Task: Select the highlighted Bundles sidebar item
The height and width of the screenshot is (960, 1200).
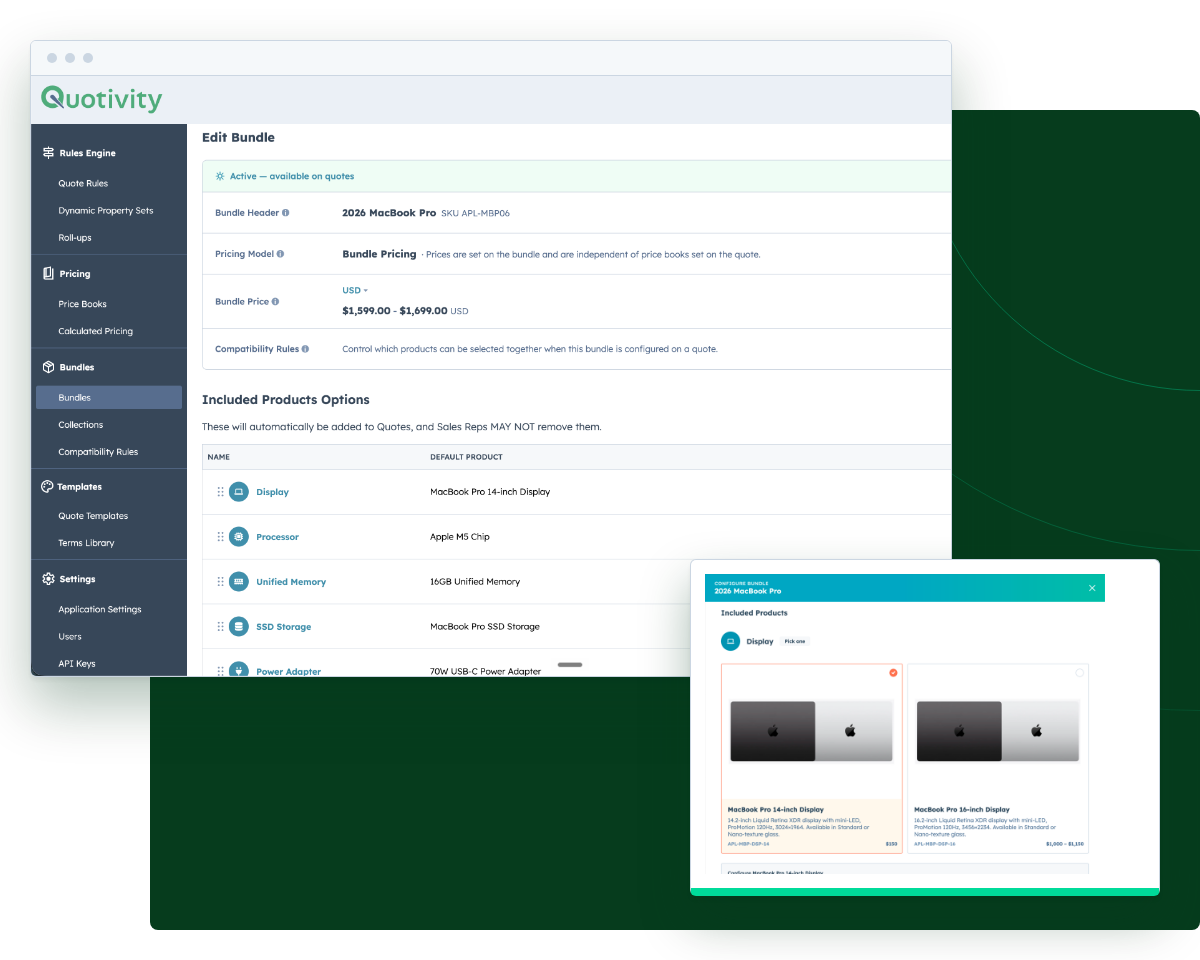Action: pos(109,397)
